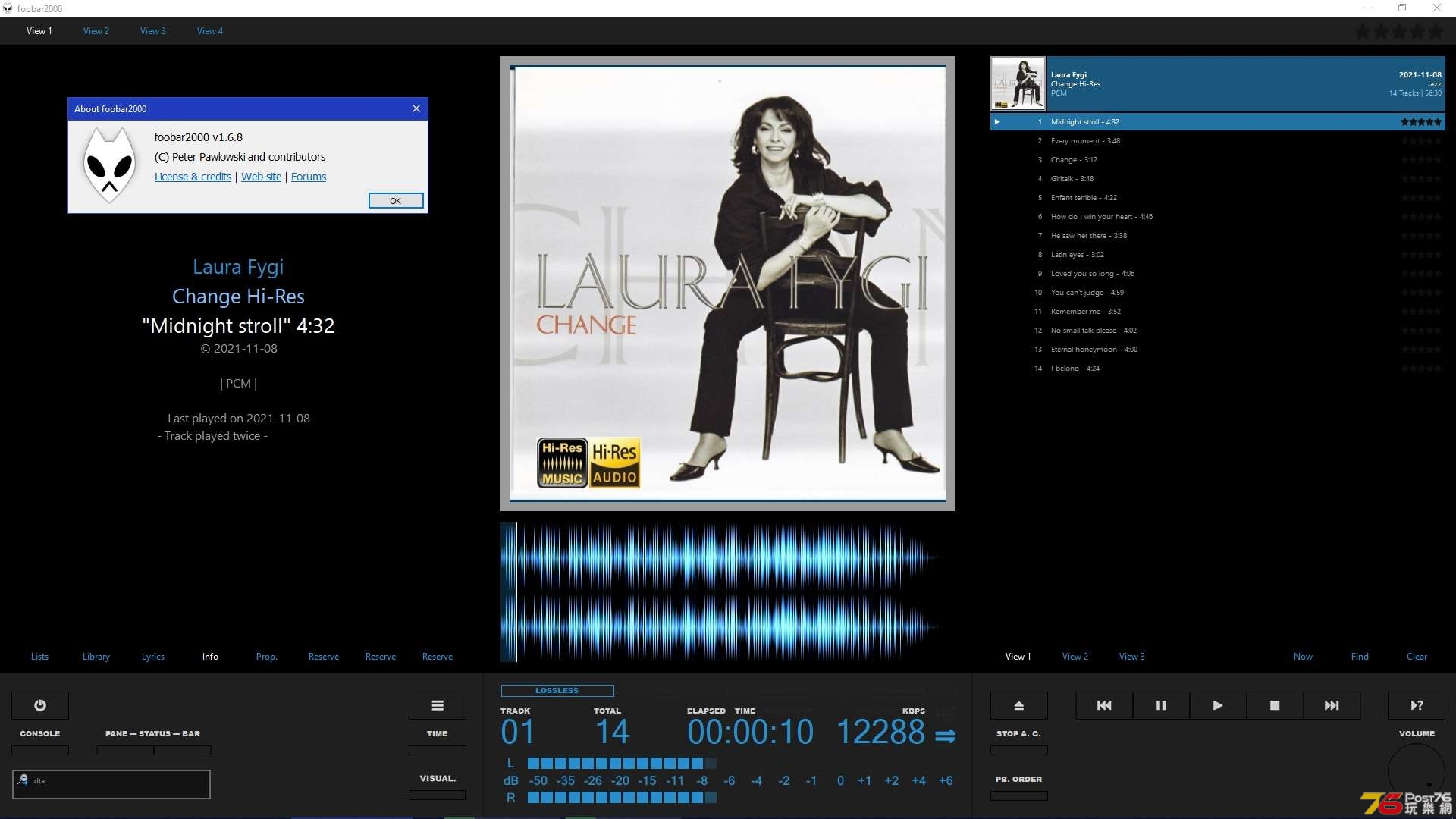
Task: Click the arrow icon next to 12288 kbps
Action: (945, 736)
